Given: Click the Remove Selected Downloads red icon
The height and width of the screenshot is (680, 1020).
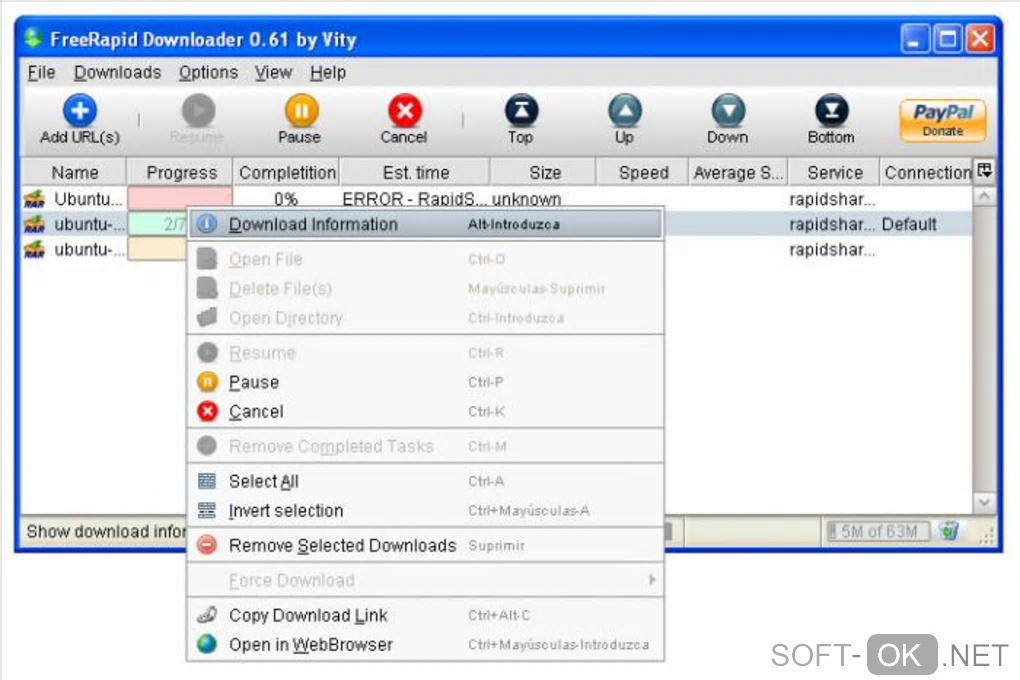Looking at the screenshot, I should click(207, 545).
